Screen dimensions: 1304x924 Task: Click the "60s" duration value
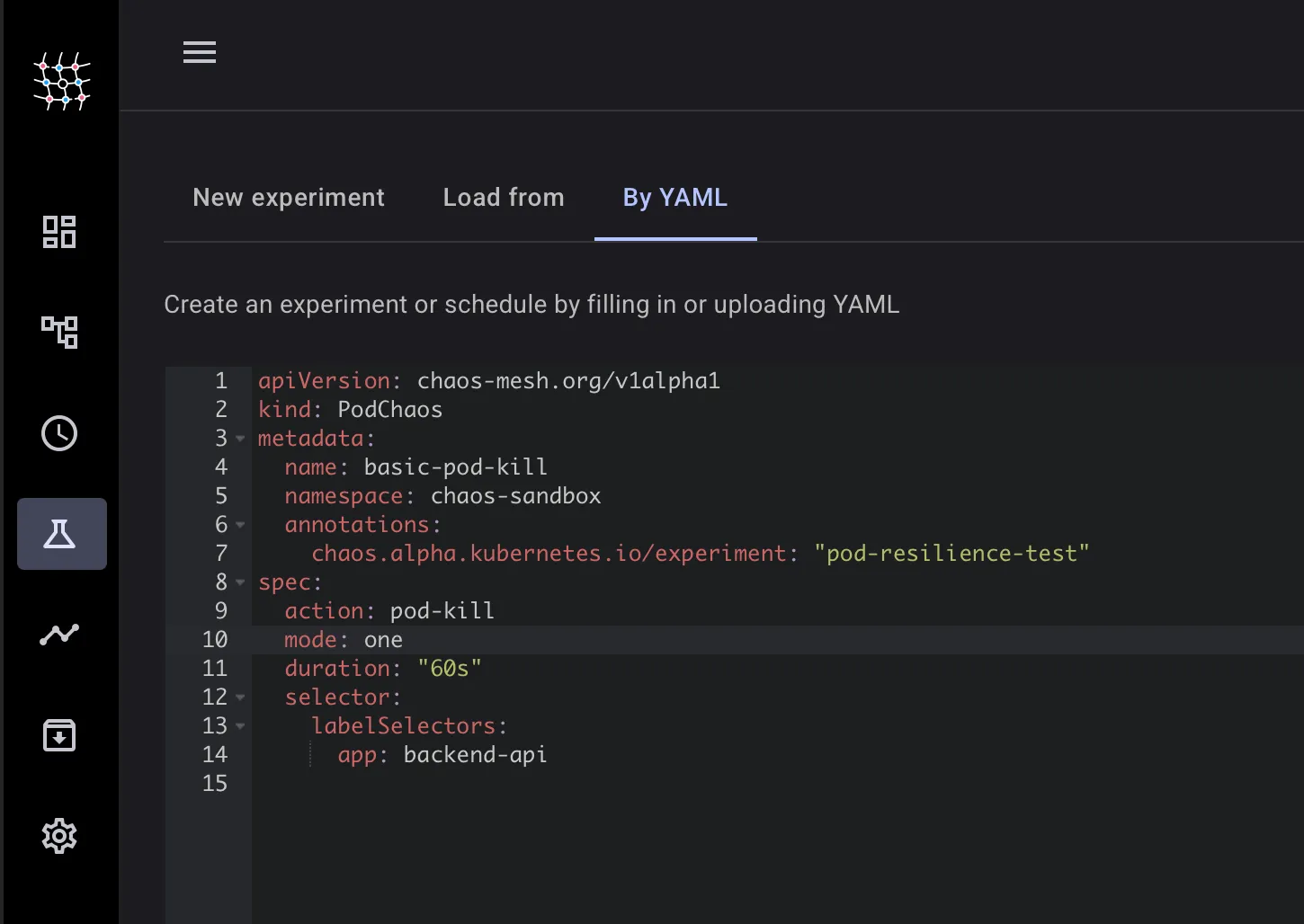[450, 669]
